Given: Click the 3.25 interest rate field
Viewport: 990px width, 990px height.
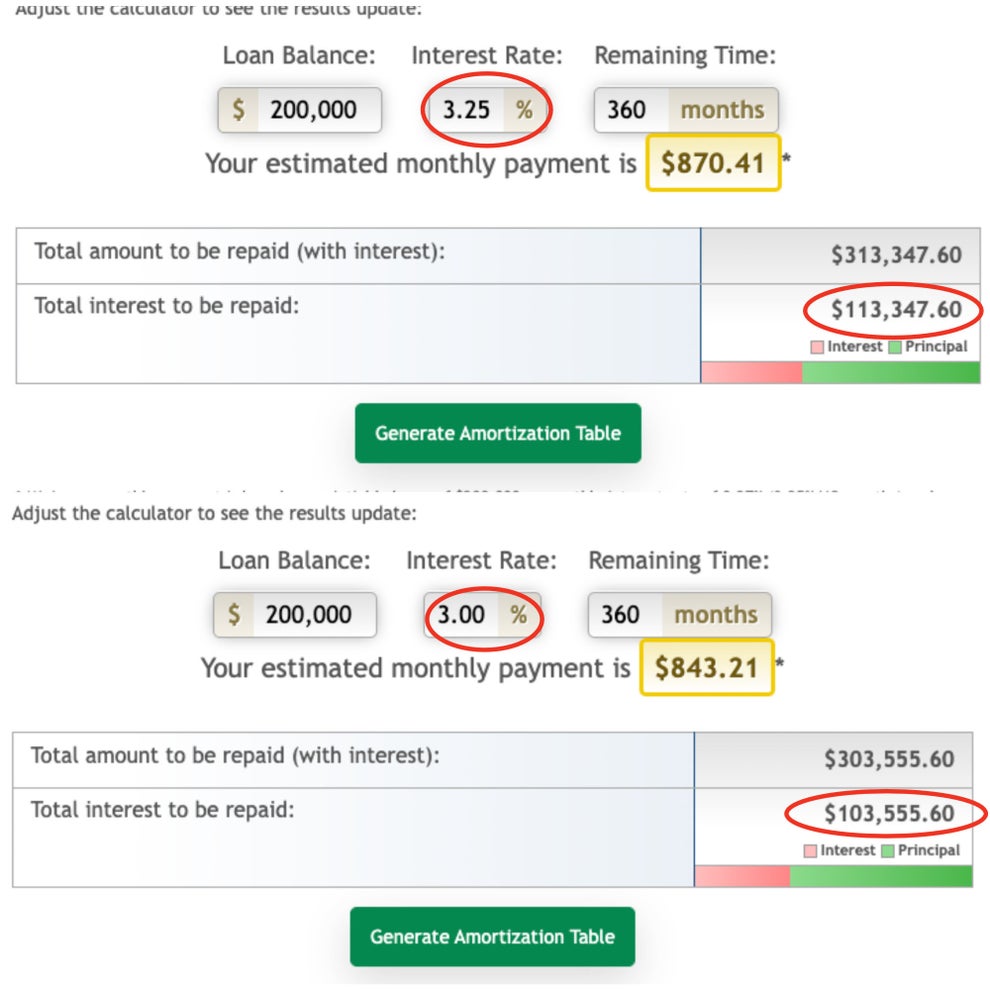Looking at the screenshot, I should pyautogui.click(x=467, y=110).
